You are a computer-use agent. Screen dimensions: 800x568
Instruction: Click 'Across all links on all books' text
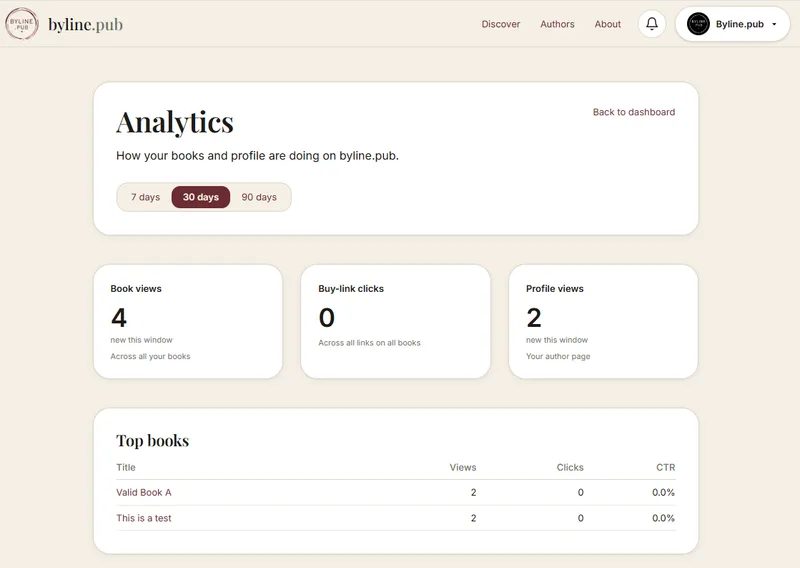369,343
